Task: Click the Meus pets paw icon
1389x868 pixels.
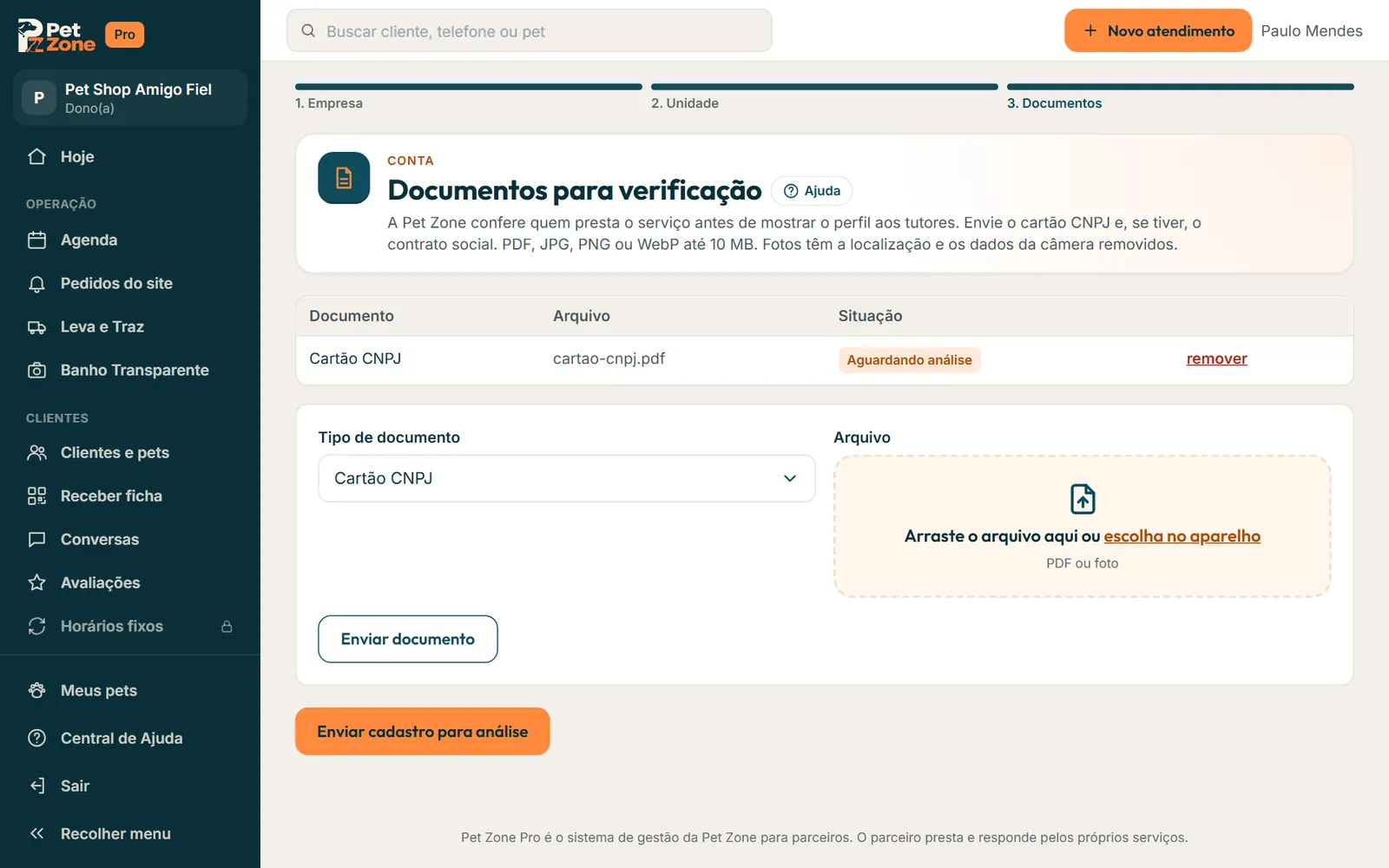Action: point(36,690)
